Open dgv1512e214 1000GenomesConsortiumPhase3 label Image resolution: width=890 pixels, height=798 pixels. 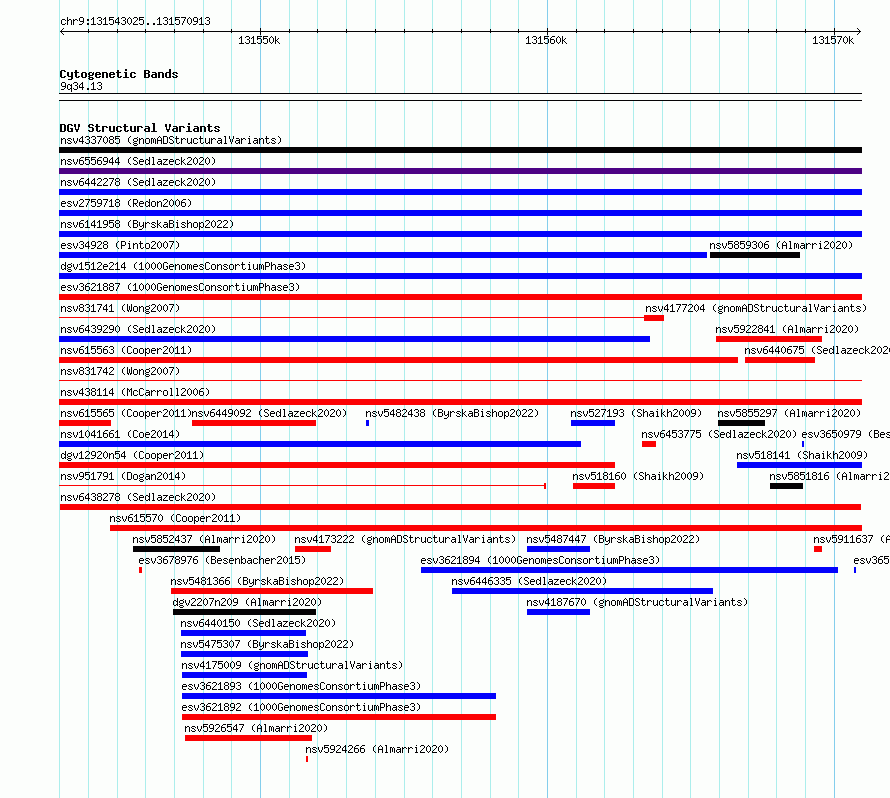click(x=183, y=266)
